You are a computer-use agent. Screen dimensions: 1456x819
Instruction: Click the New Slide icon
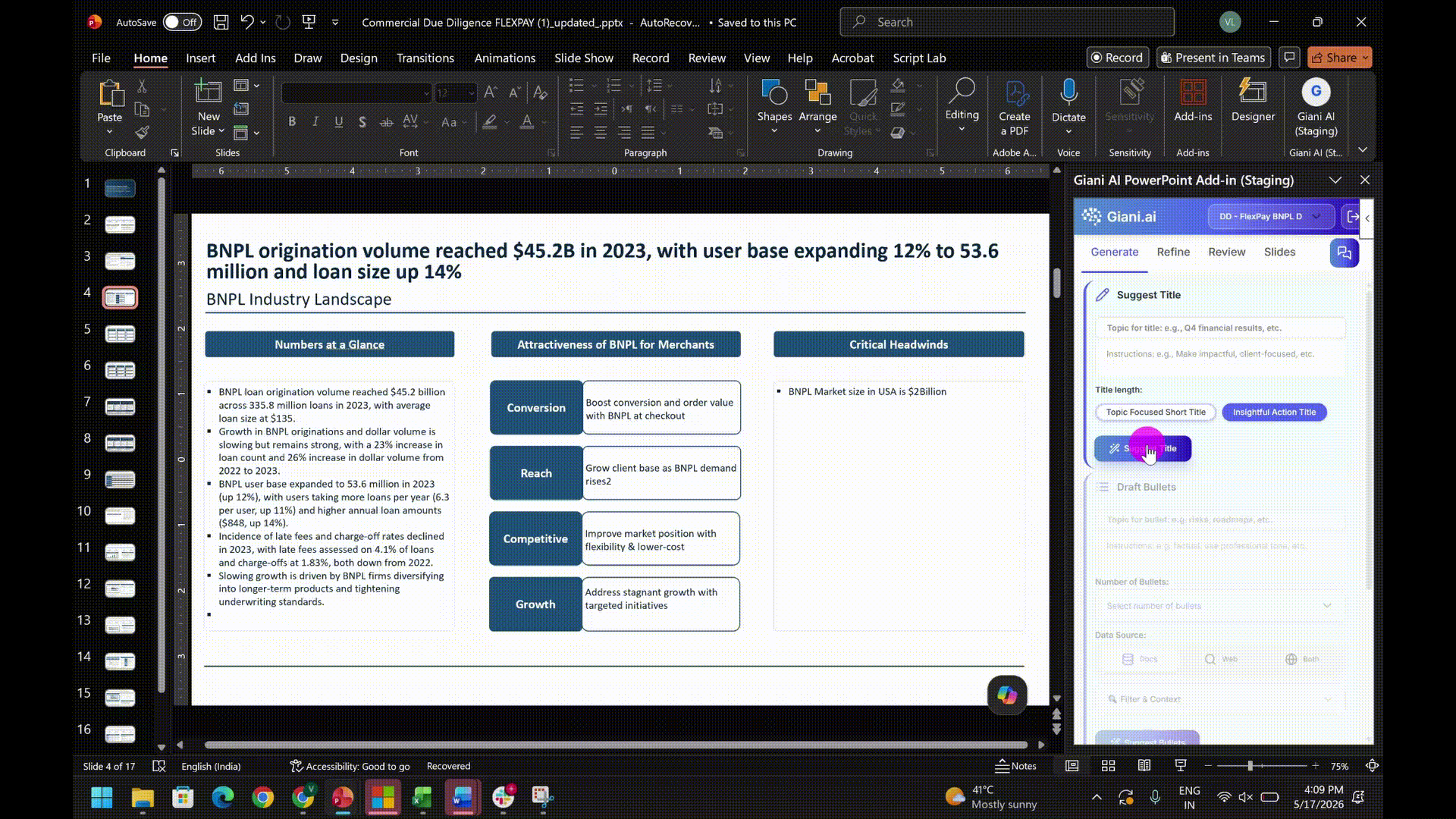pyautogui.click(x=208, y=93)
